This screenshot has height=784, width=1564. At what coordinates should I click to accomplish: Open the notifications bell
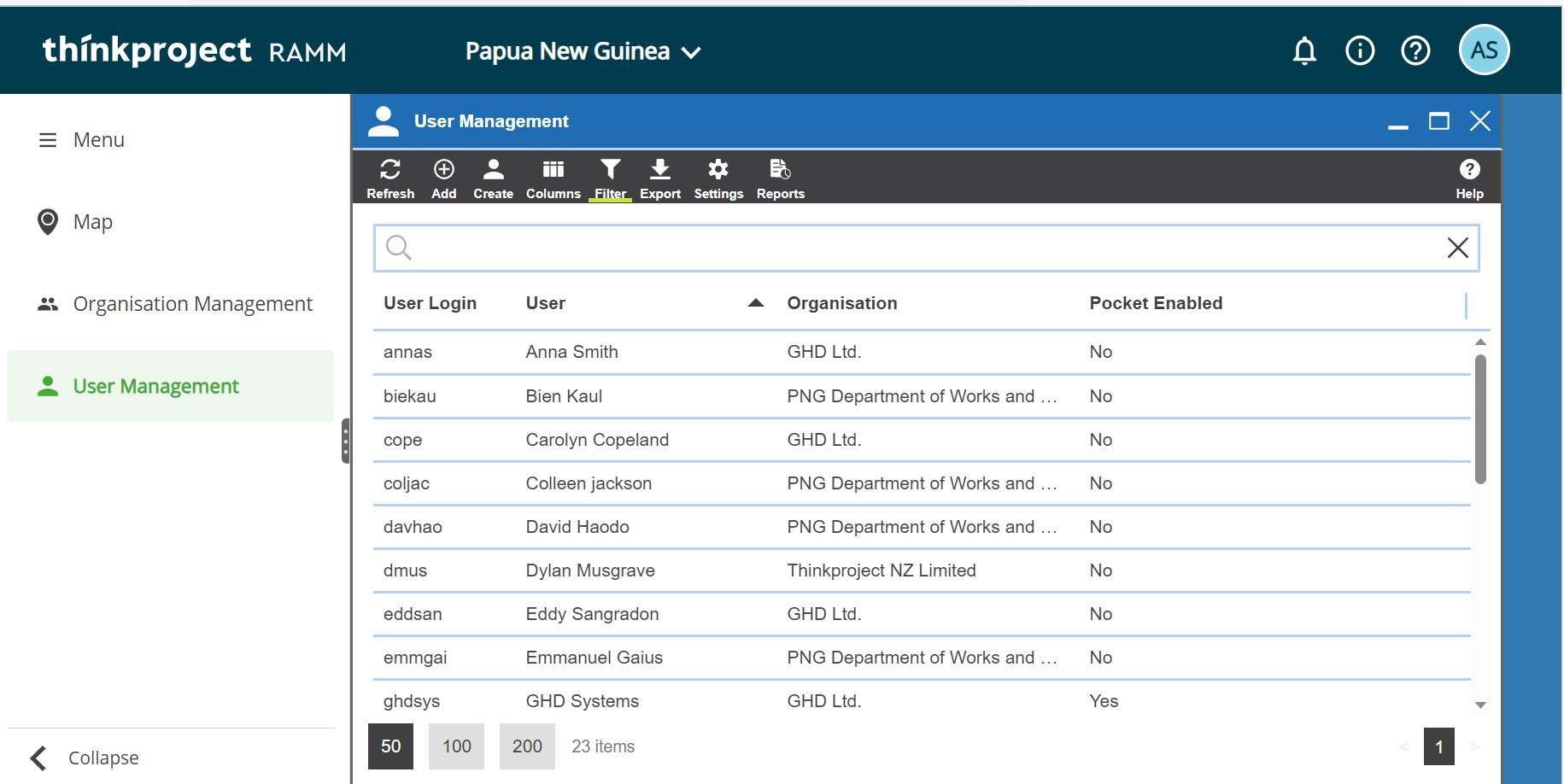tap(1304, 51)
